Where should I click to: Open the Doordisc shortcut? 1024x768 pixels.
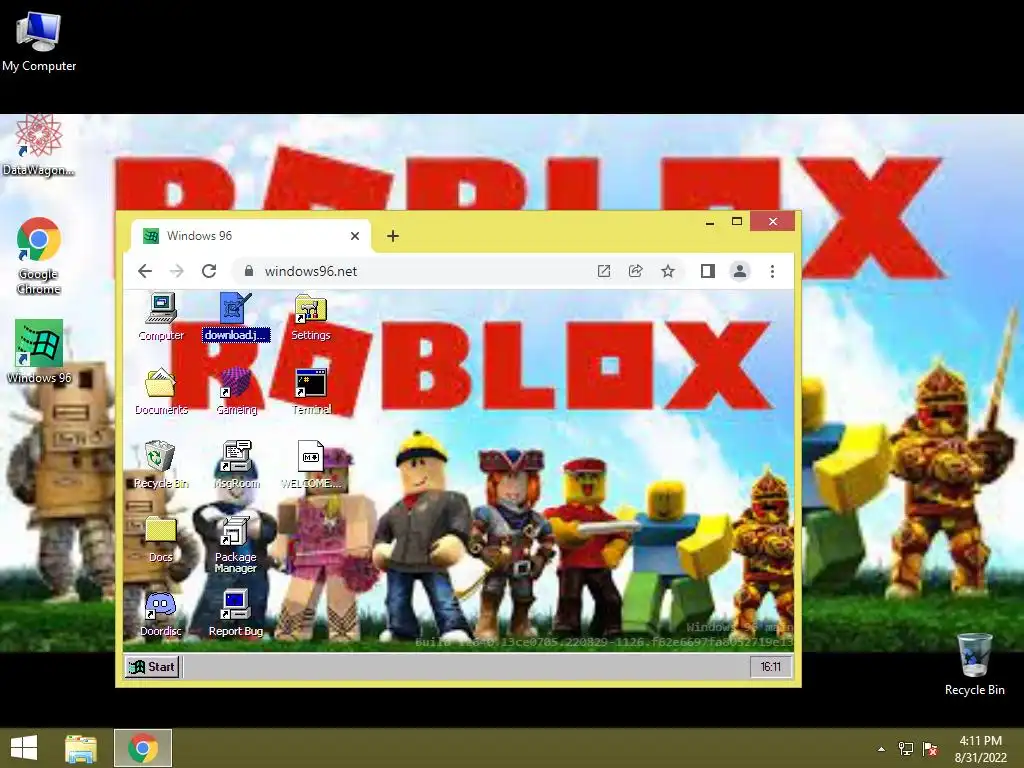point(161,614)
